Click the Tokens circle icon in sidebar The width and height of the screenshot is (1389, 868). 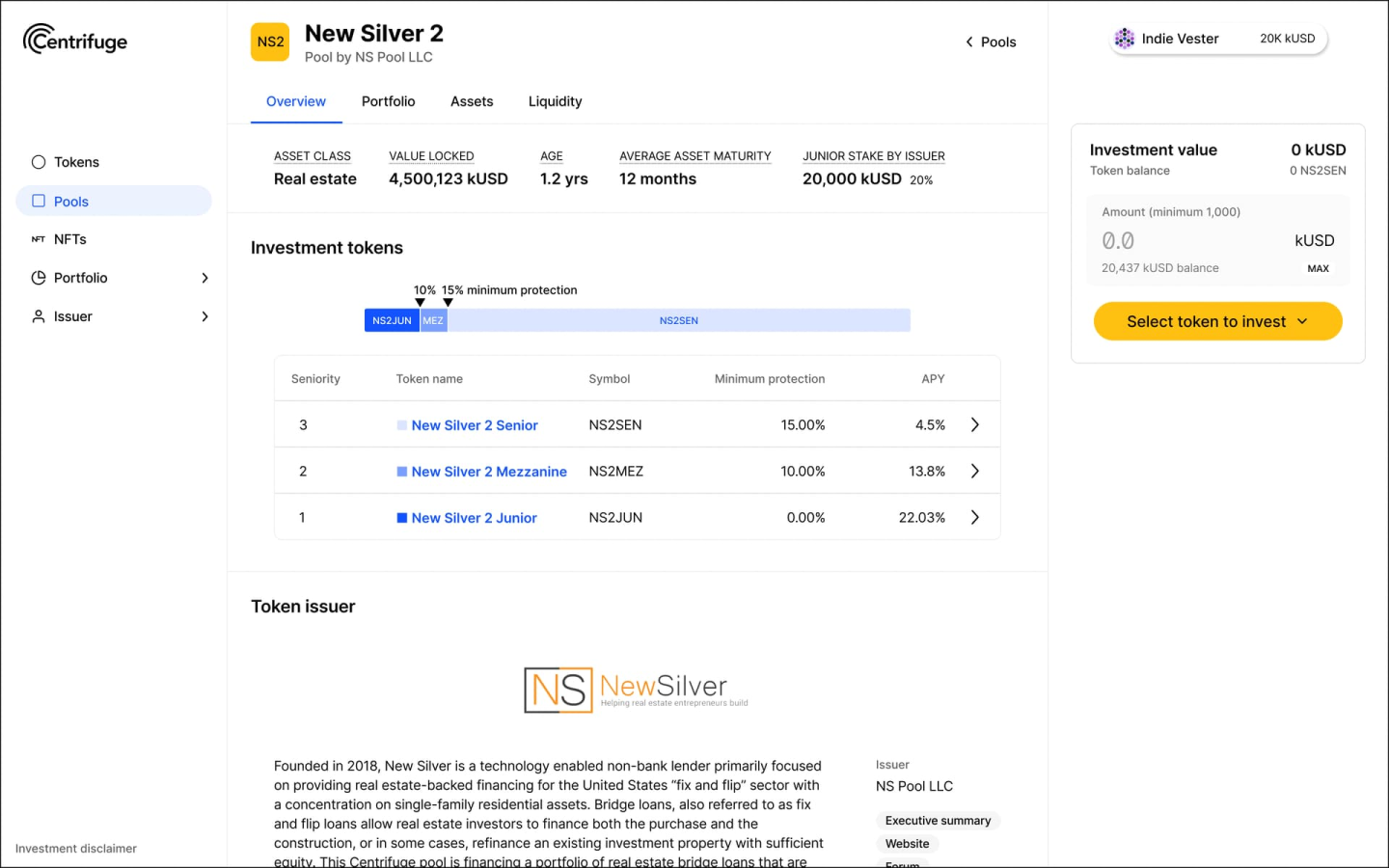(x=39, y=162)
